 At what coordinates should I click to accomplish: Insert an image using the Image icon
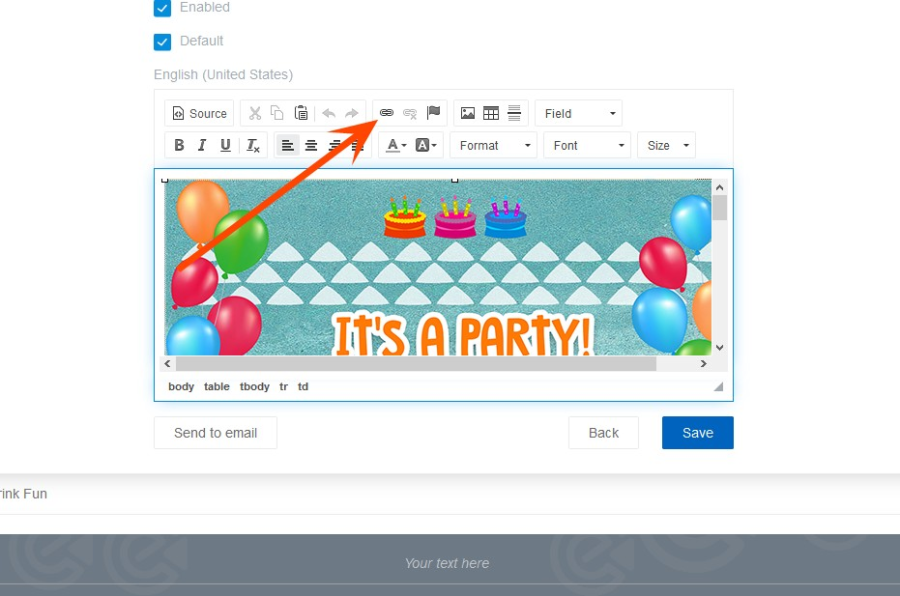(467, 113)
